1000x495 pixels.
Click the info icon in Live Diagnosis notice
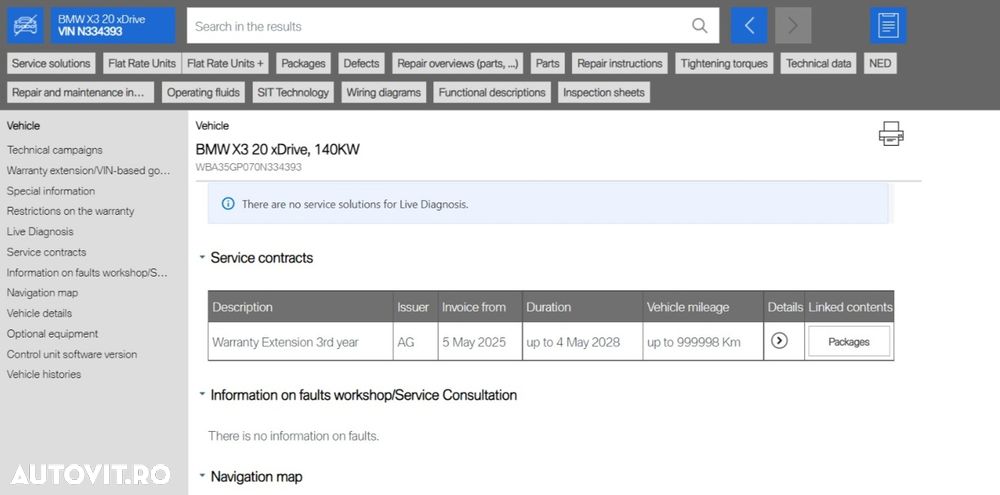pos(228,204)
